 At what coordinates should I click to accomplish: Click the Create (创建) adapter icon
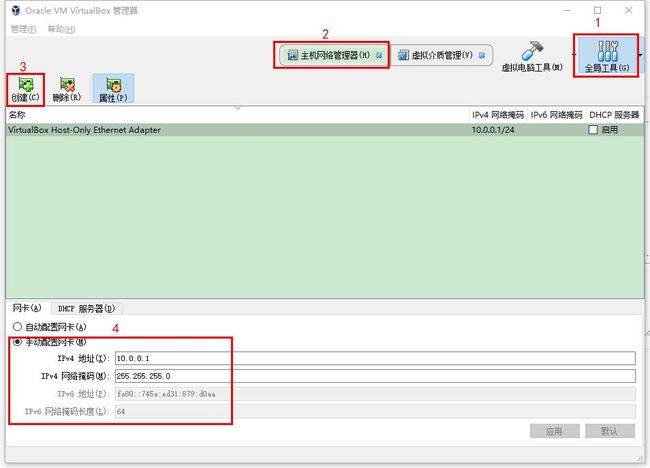25,89
